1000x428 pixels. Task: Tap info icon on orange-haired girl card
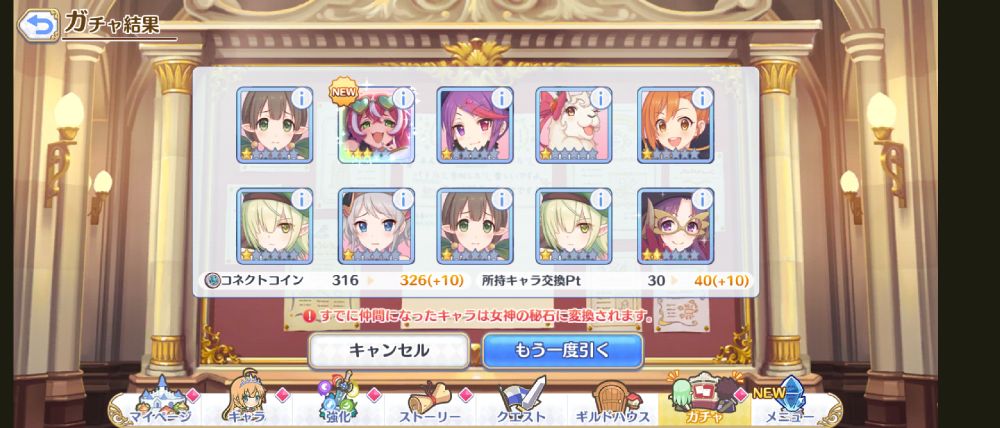click(x=703, y=98)
